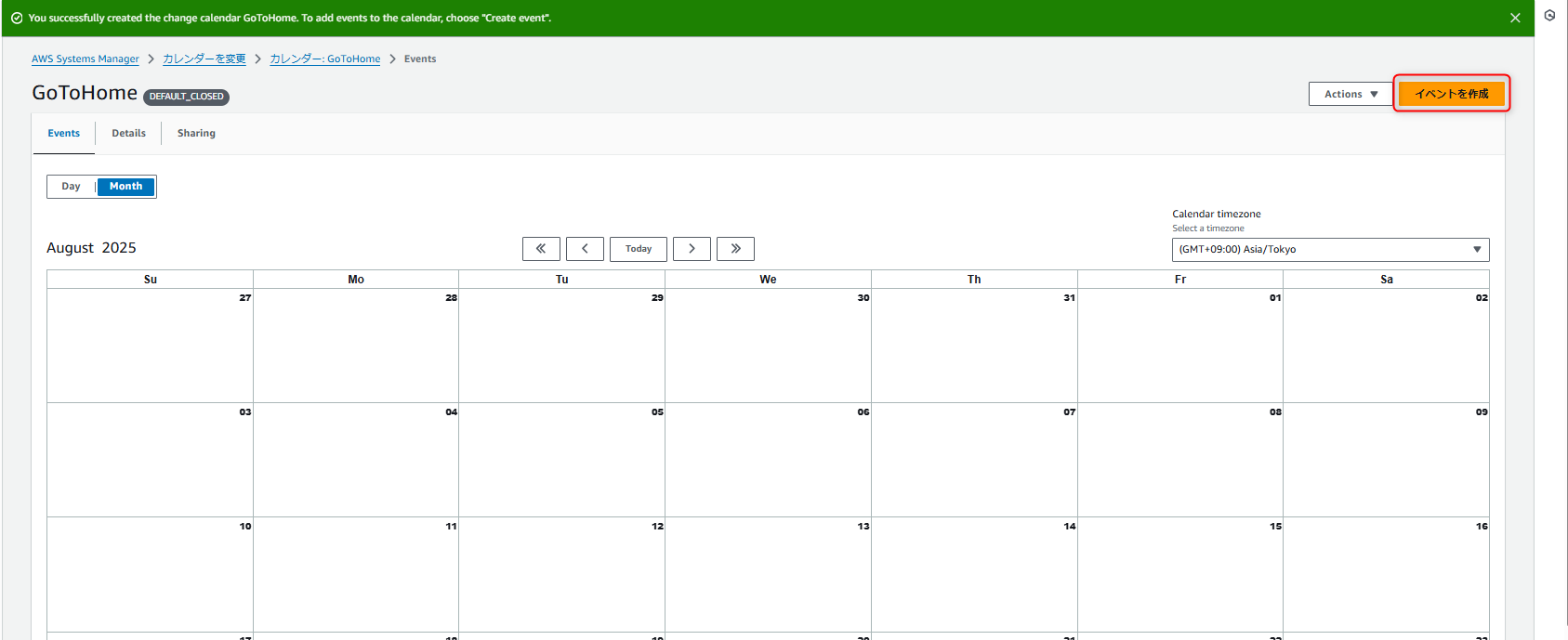The height and width of the screenshot is (640, 1568).
Task: Jump back one year with double-left arrows
Action: (x=541, y=249)
